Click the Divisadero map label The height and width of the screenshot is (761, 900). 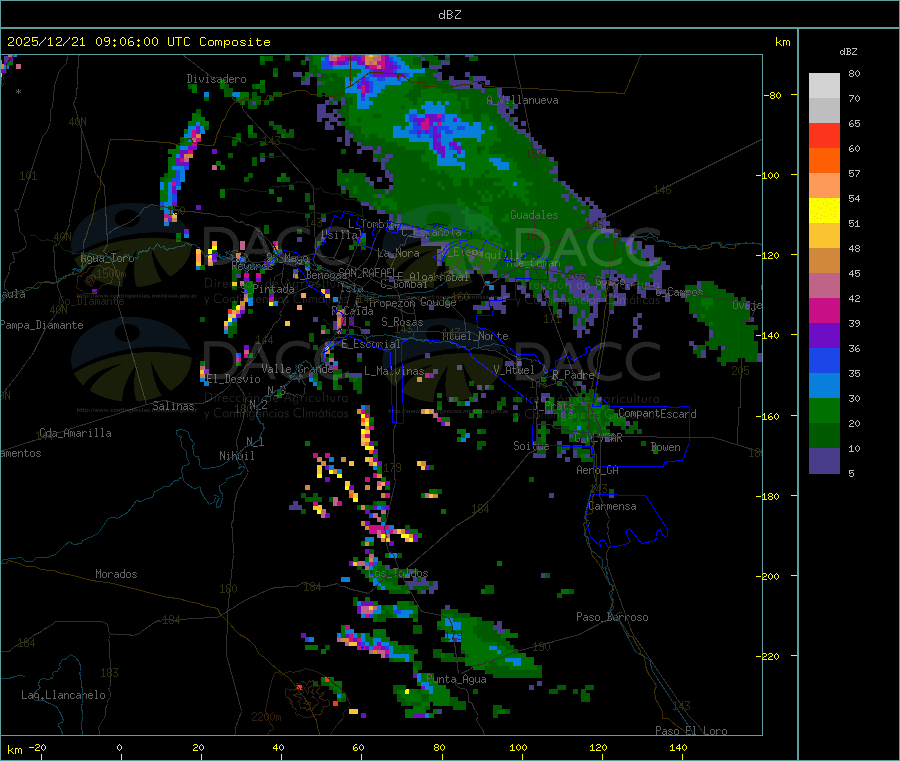[x=216, y=79]
